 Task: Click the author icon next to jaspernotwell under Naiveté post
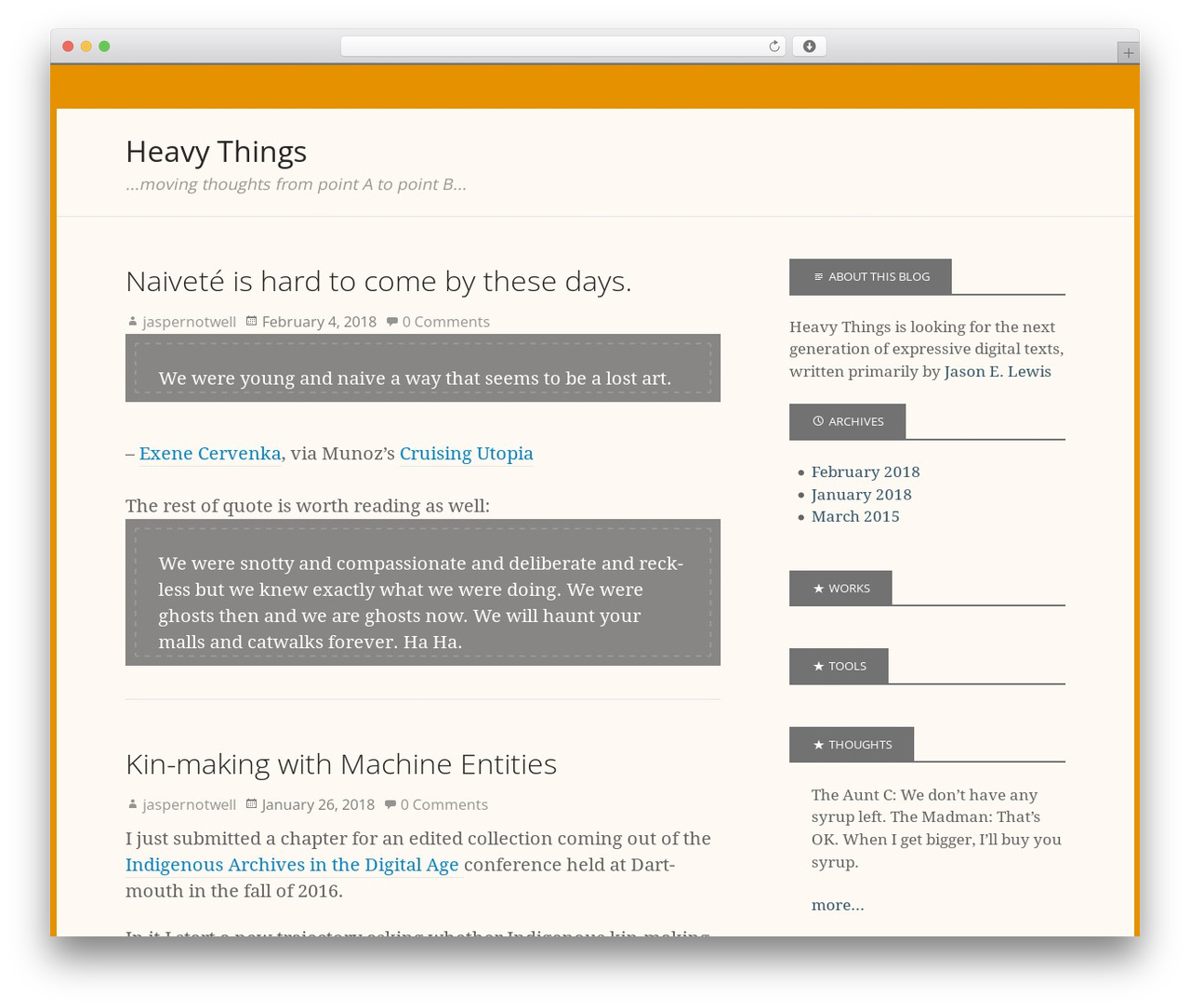coord(132,322)
